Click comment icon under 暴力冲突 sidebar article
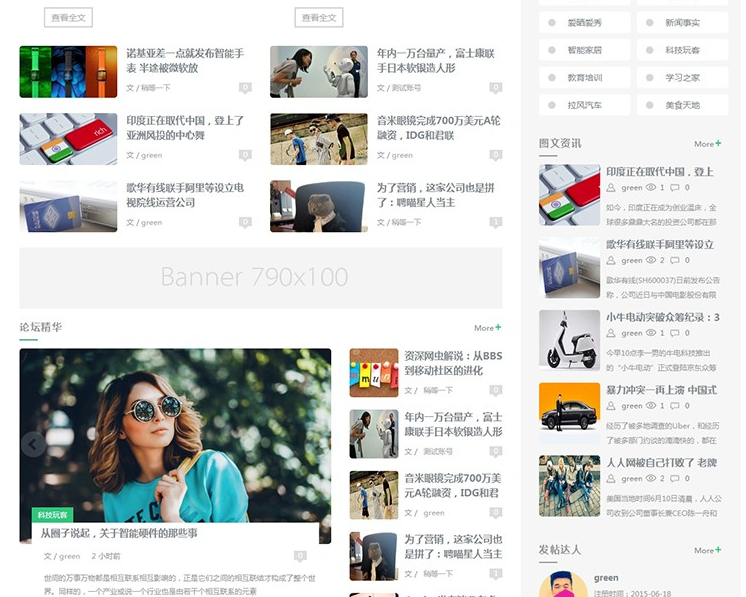Screen dimensions: 746x597 click(x=675, y=406)
